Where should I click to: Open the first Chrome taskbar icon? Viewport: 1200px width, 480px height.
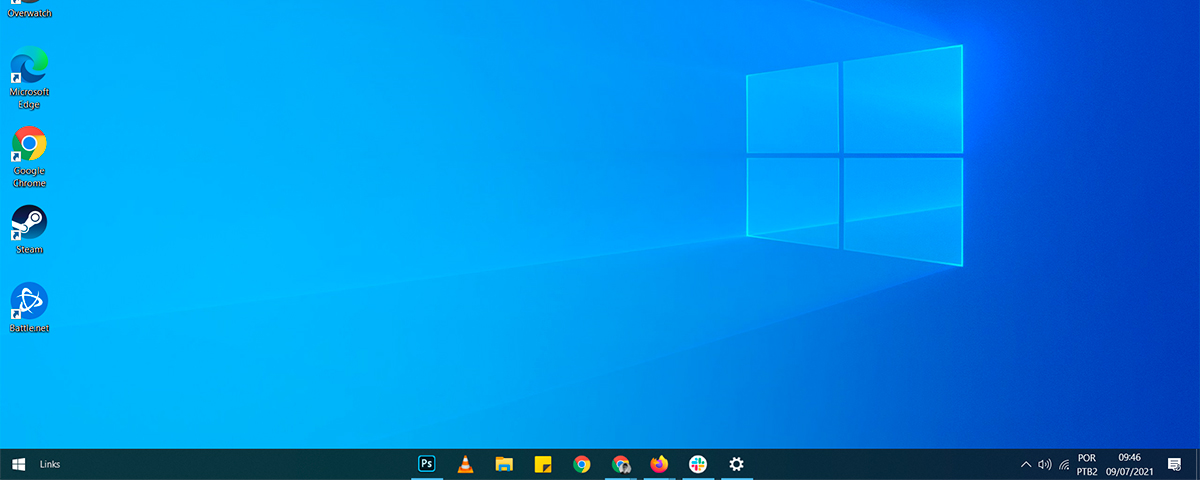(x=582, y=464)
